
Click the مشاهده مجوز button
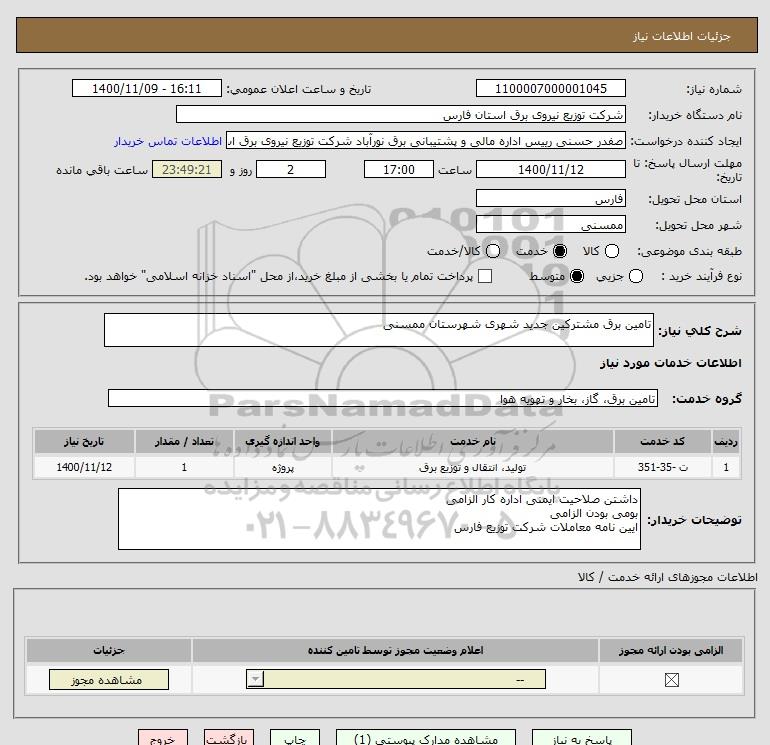pos(109,680)
